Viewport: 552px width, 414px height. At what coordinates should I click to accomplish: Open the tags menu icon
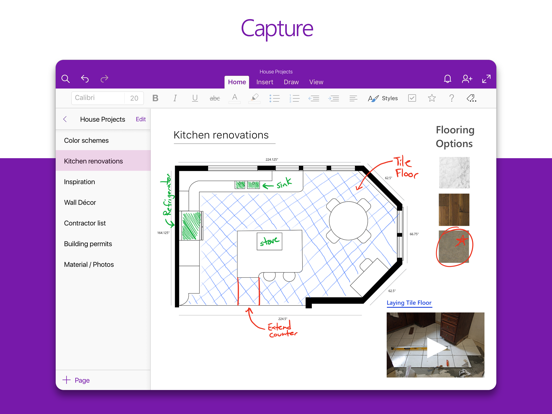[471, 98]
